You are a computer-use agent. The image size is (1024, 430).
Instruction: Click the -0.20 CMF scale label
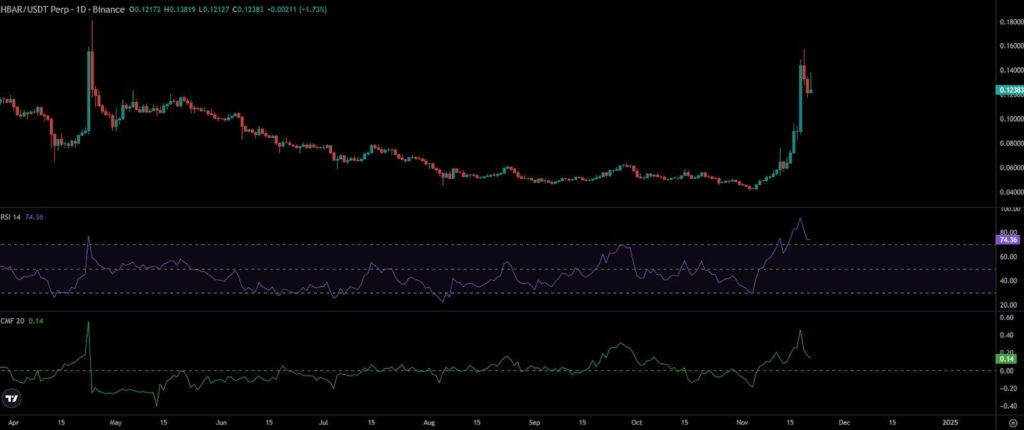[1006, 388]
